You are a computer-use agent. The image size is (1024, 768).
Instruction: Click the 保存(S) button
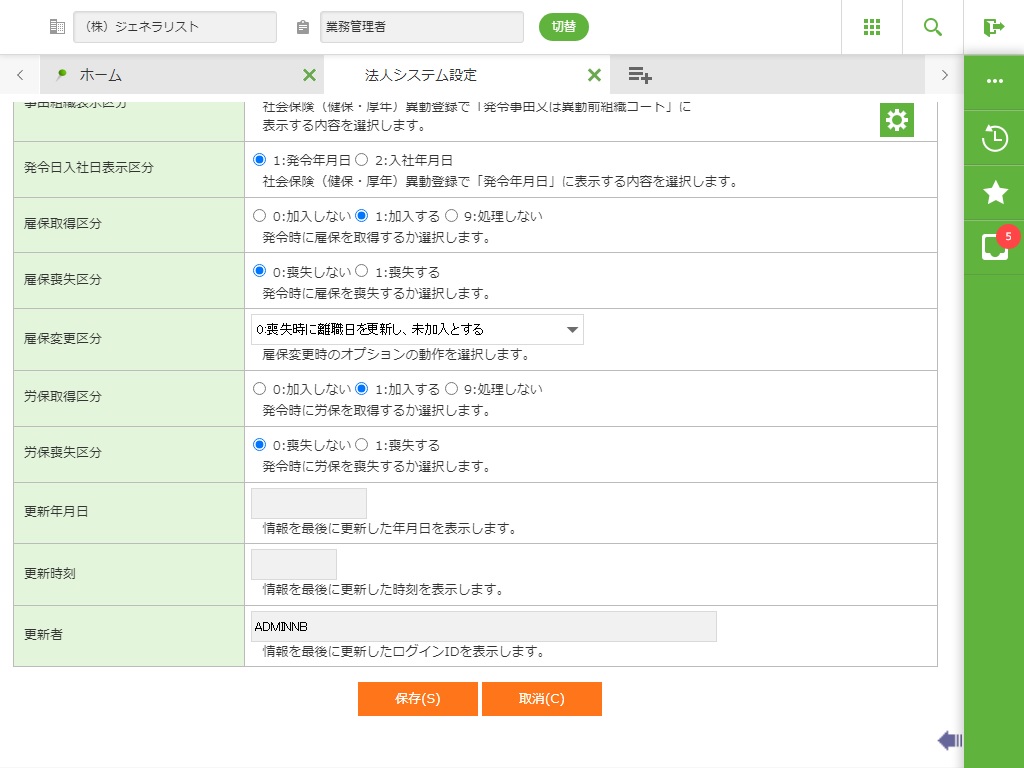click(x=417, y=699)
